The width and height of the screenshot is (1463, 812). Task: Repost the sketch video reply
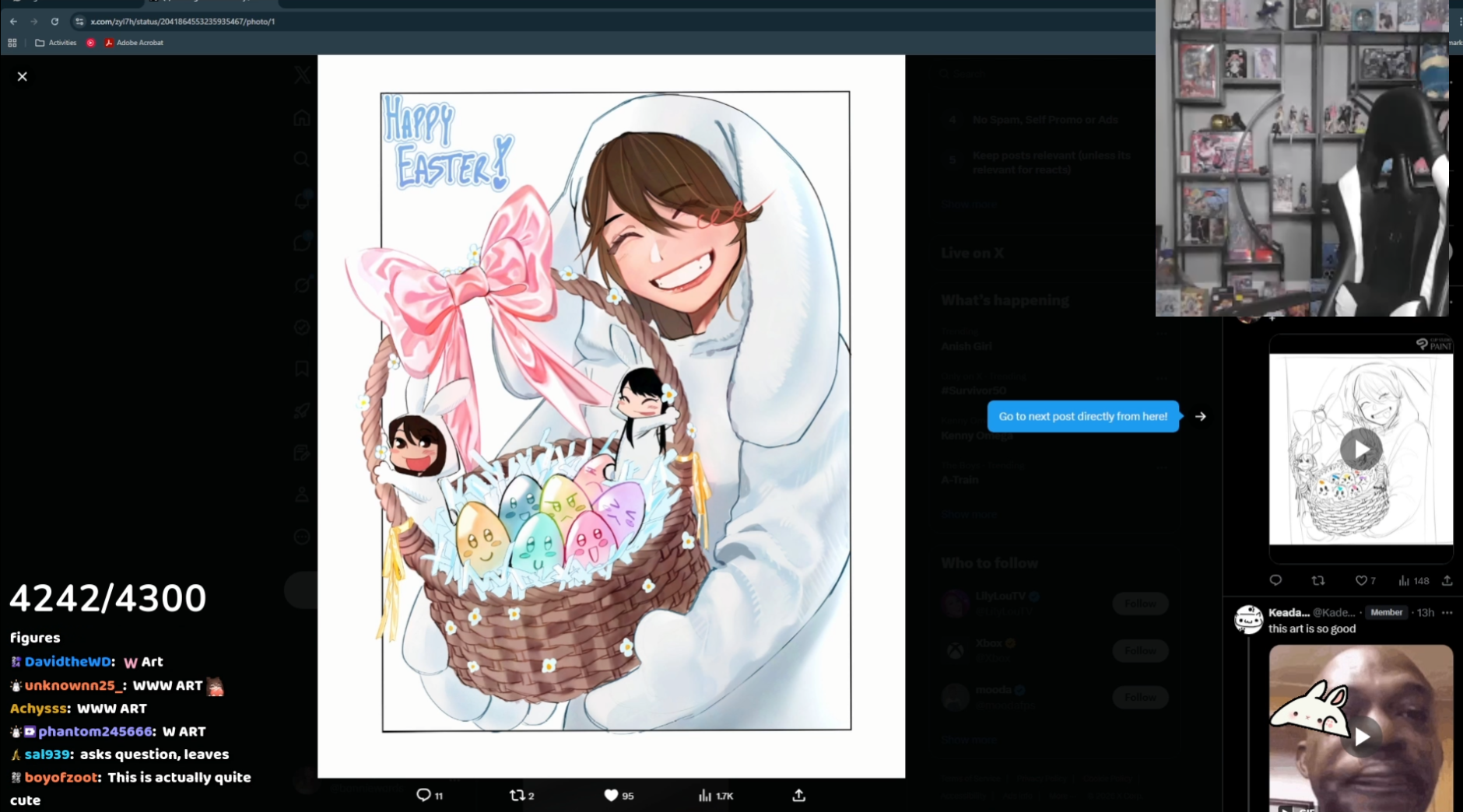tap(1318, 580)
